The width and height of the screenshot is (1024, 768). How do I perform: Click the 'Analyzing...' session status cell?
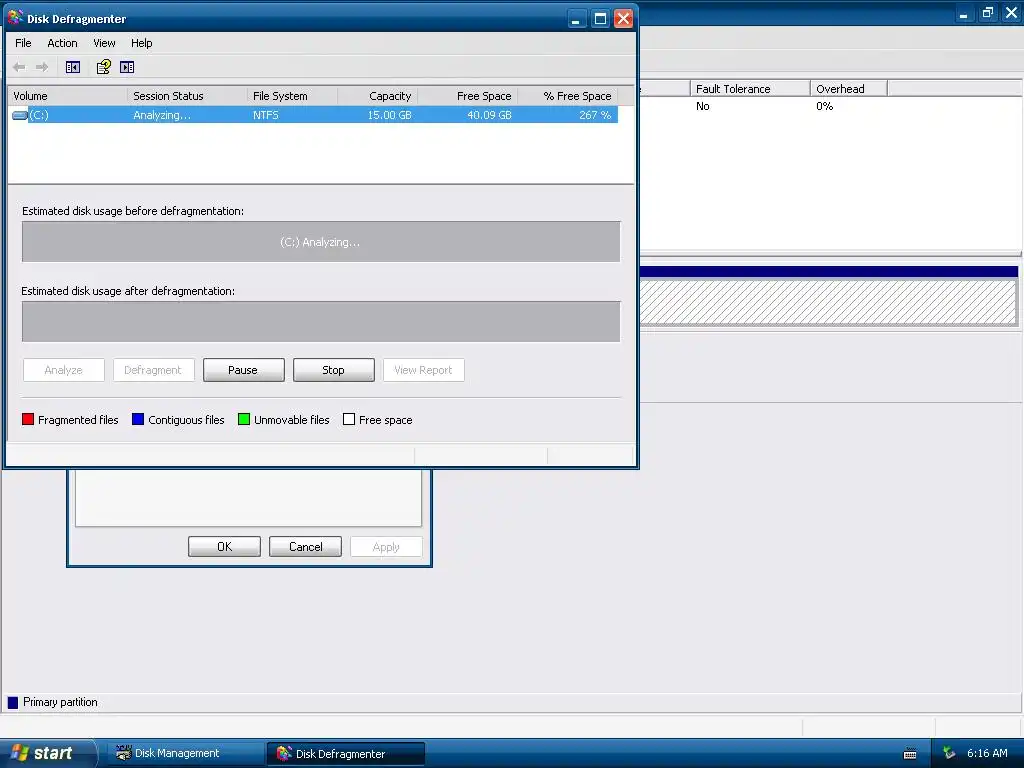(x=162, y=115)
